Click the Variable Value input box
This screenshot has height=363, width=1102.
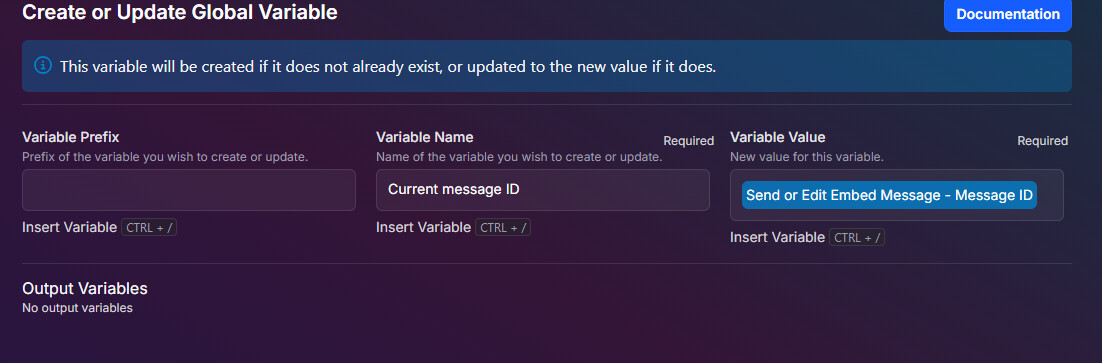tap(897, 195)
